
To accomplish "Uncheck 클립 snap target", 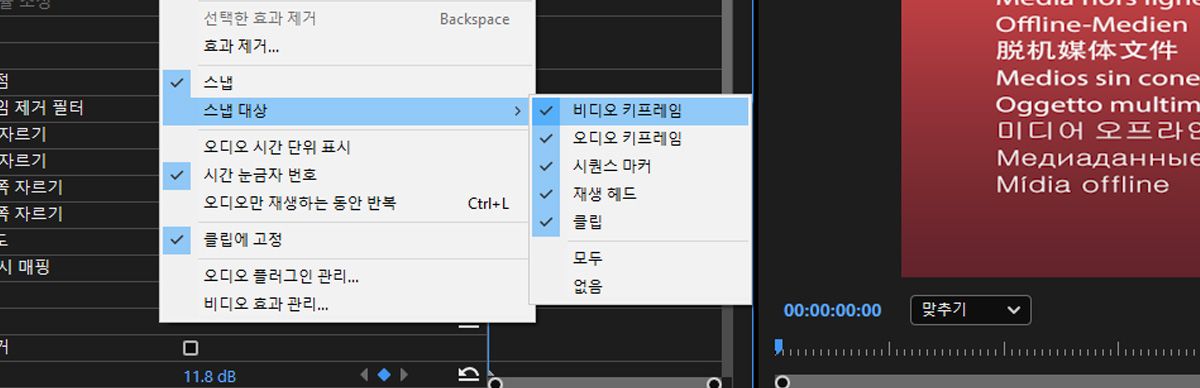I will click(640, 222).
